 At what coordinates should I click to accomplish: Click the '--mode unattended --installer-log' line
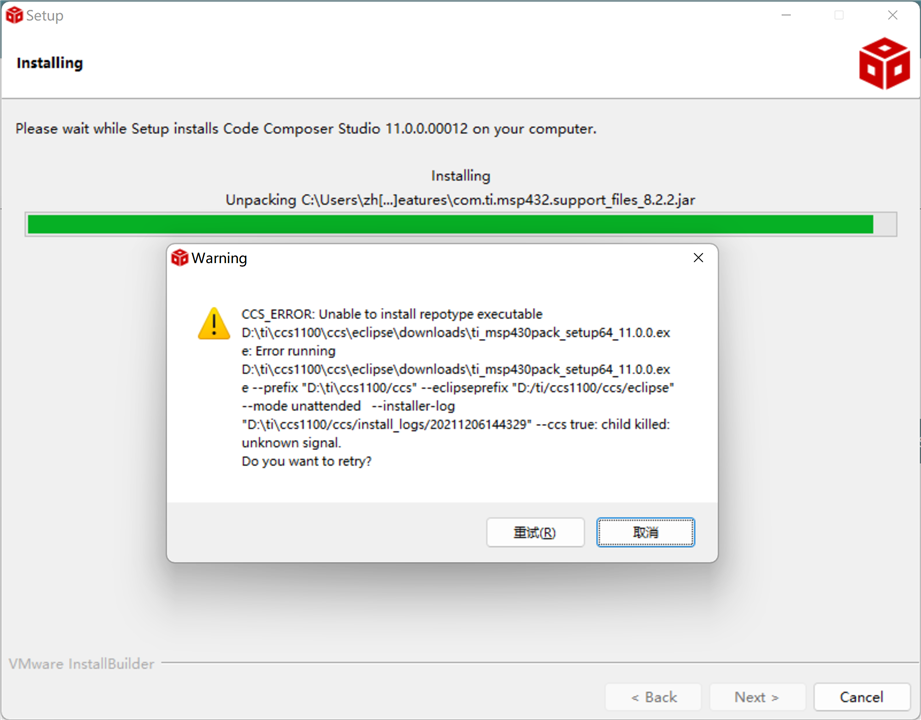pos(348,406)
